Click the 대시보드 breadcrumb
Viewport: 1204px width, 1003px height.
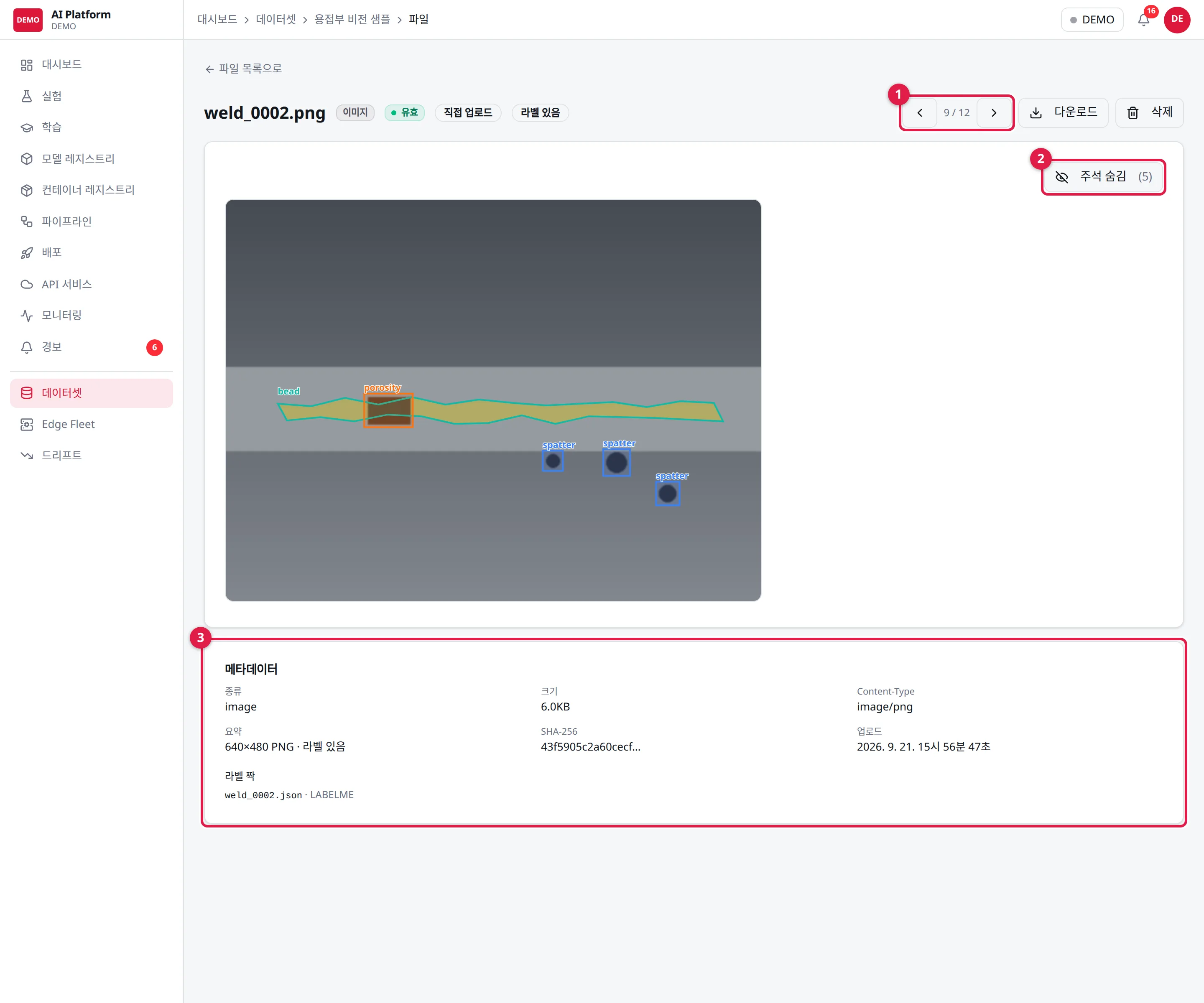pos(217,20)
